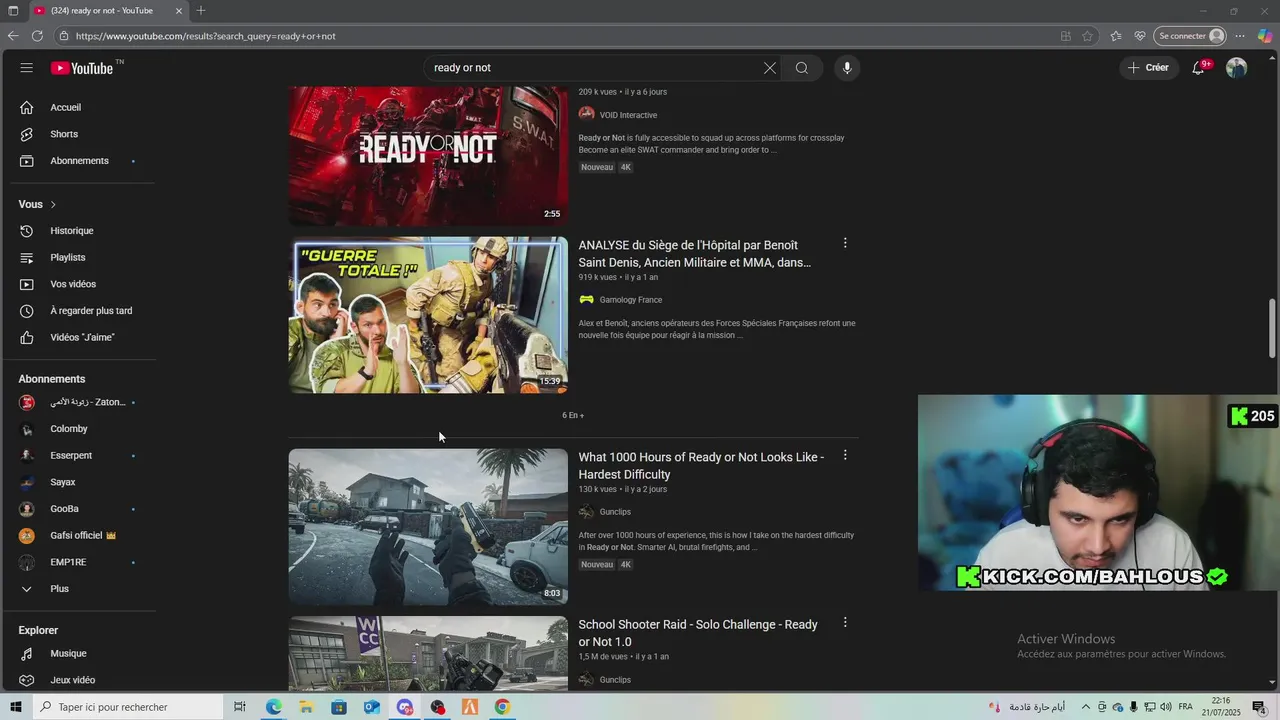This screenshot has height=720, width=1280.
Task: Open Browser essentials heart icon
Action: pyautogui.click(x=1140, y=36)
